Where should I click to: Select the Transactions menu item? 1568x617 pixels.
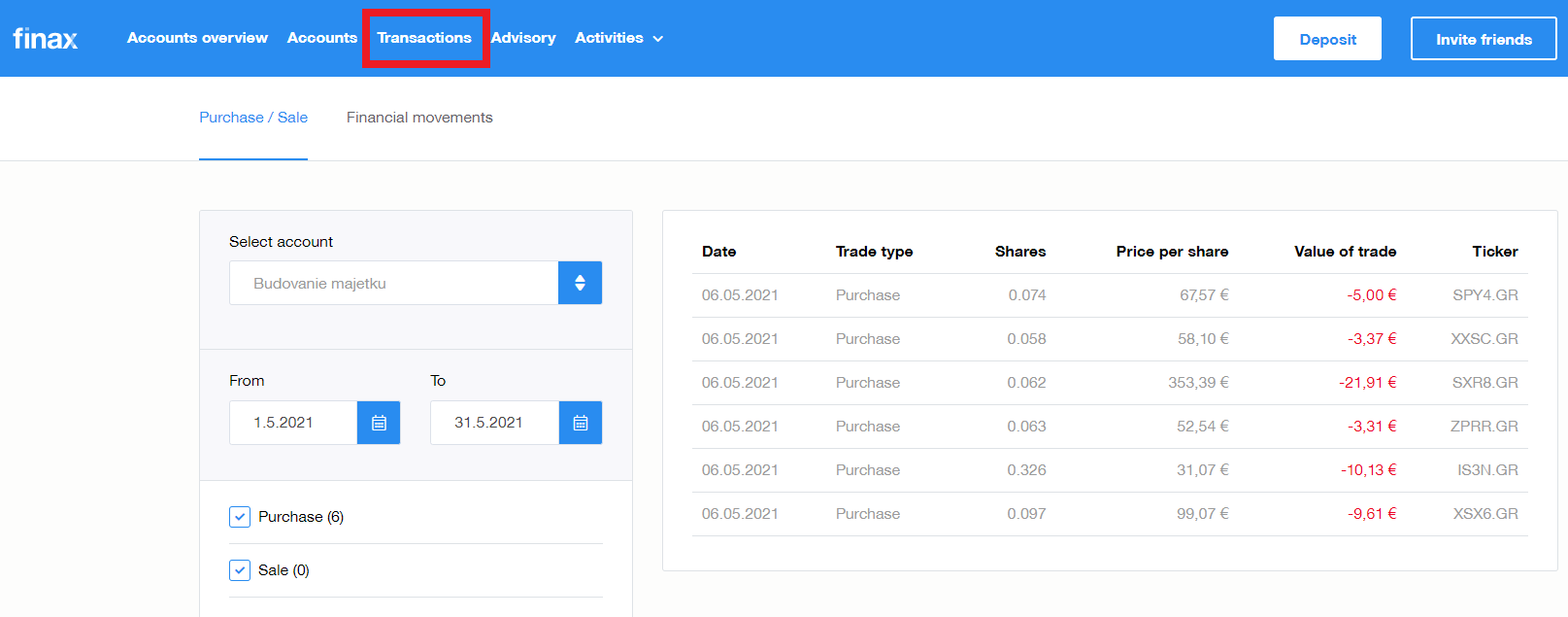[424, 38]
